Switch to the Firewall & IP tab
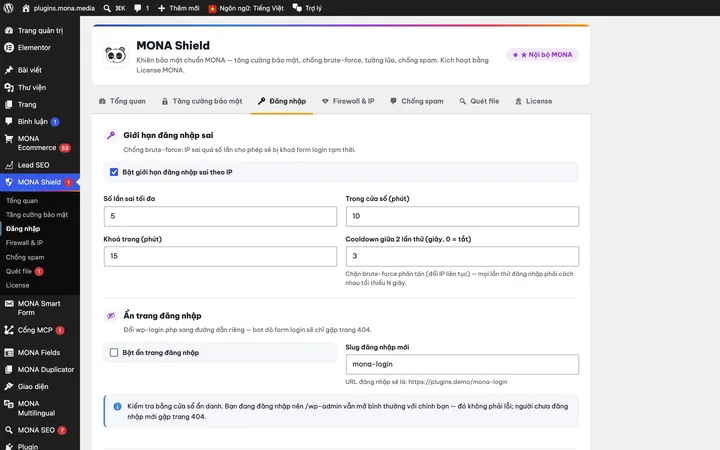 click(348, 101)
